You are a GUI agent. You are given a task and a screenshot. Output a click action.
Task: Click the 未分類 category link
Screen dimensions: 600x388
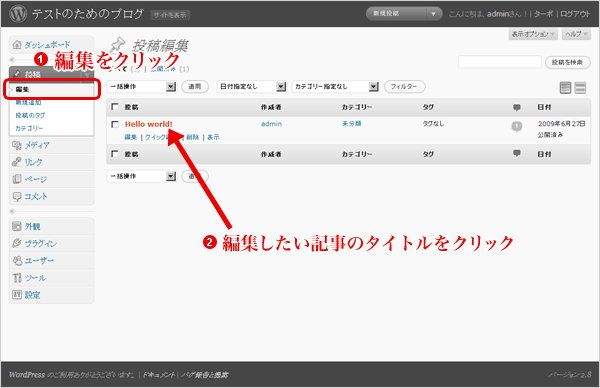coord(351,124)
